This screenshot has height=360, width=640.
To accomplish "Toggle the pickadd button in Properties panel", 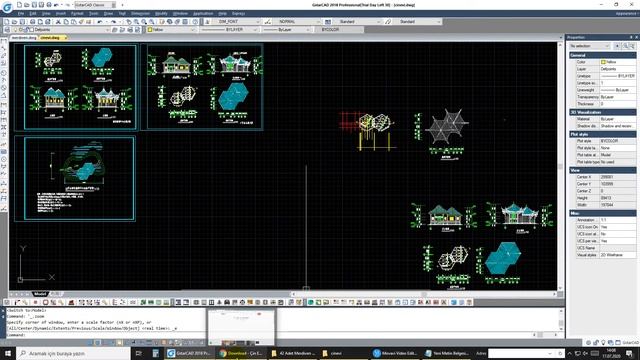I will coord(618,46).
